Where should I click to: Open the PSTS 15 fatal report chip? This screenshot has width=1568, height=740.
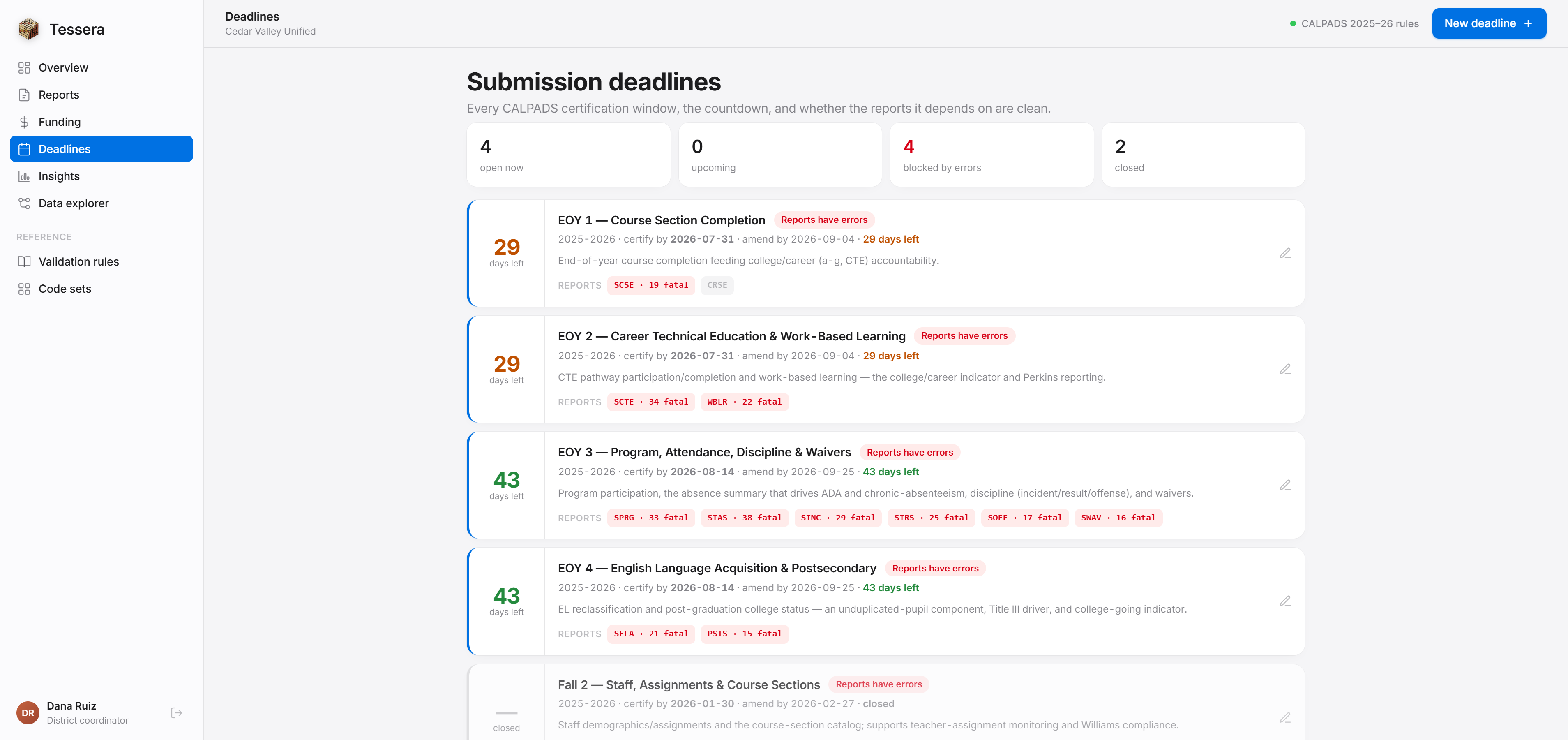pyautogui.click(x=745, y=634)
